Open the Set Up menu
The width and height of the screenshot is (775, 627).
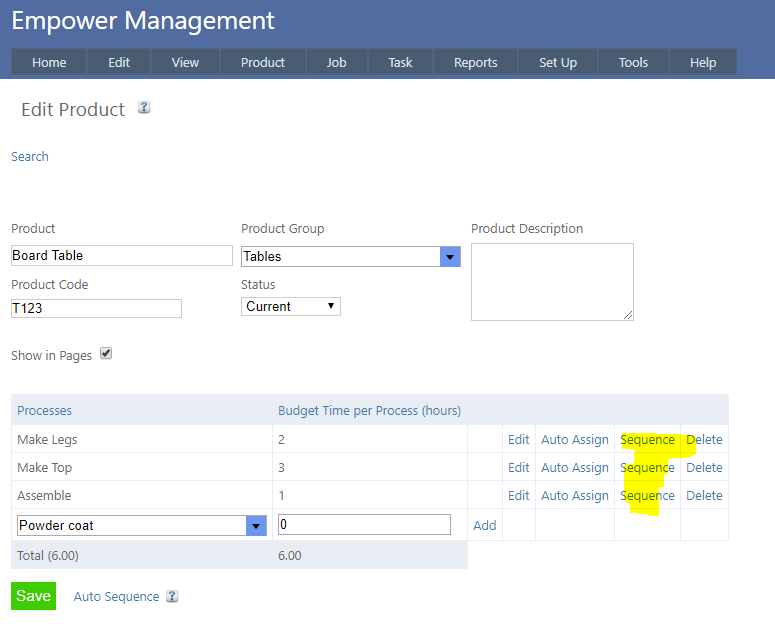557,62
